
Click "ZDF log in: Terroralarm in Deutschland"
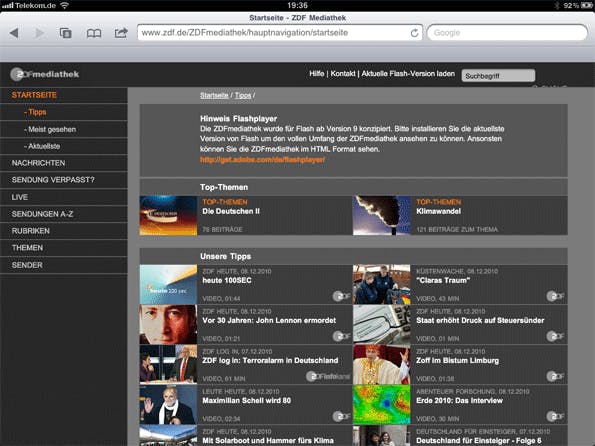coord(270,361)
